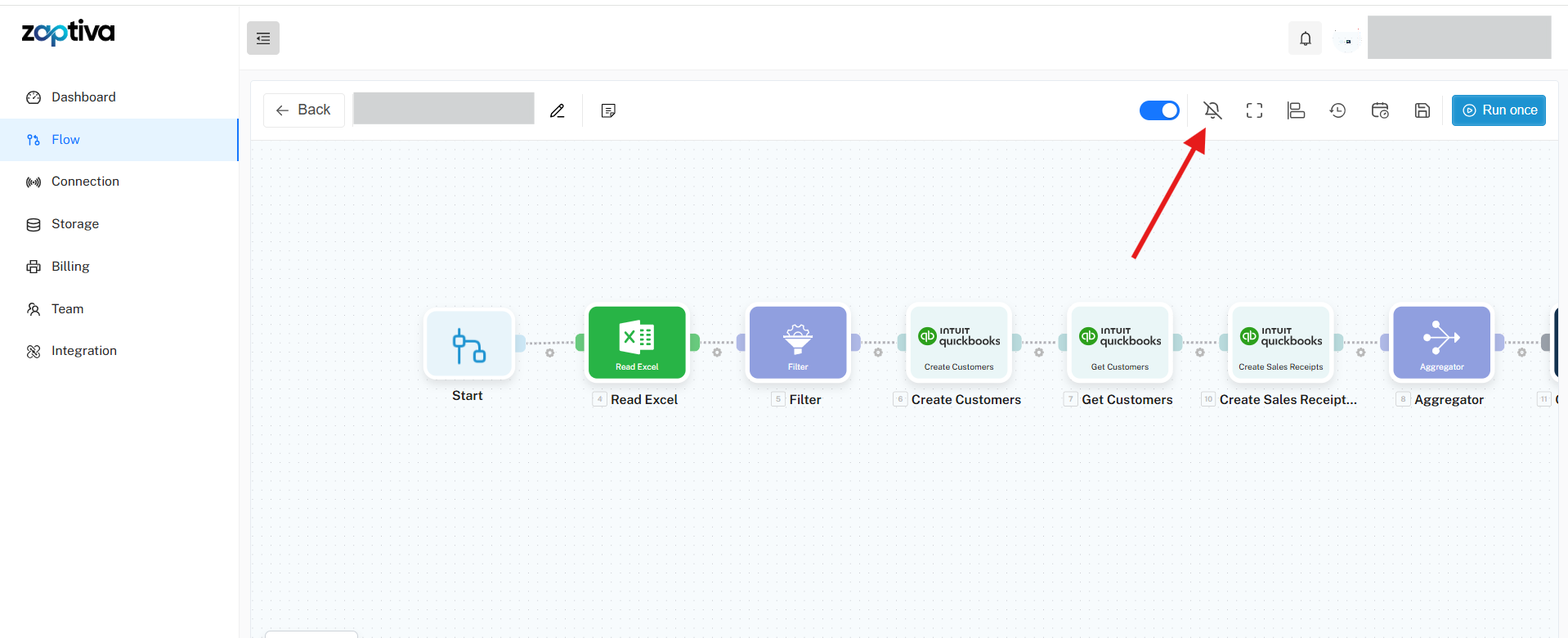Screen dimensions: 1568x638
Task: Toggle the flow active switch
Action: pyautogui.click(x=1159, y=110)
